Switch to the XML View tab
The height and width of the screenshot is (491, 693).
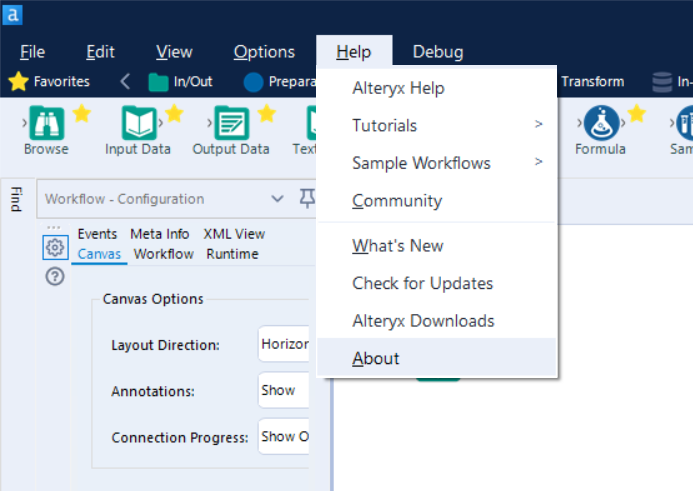[x=234, y=234]
